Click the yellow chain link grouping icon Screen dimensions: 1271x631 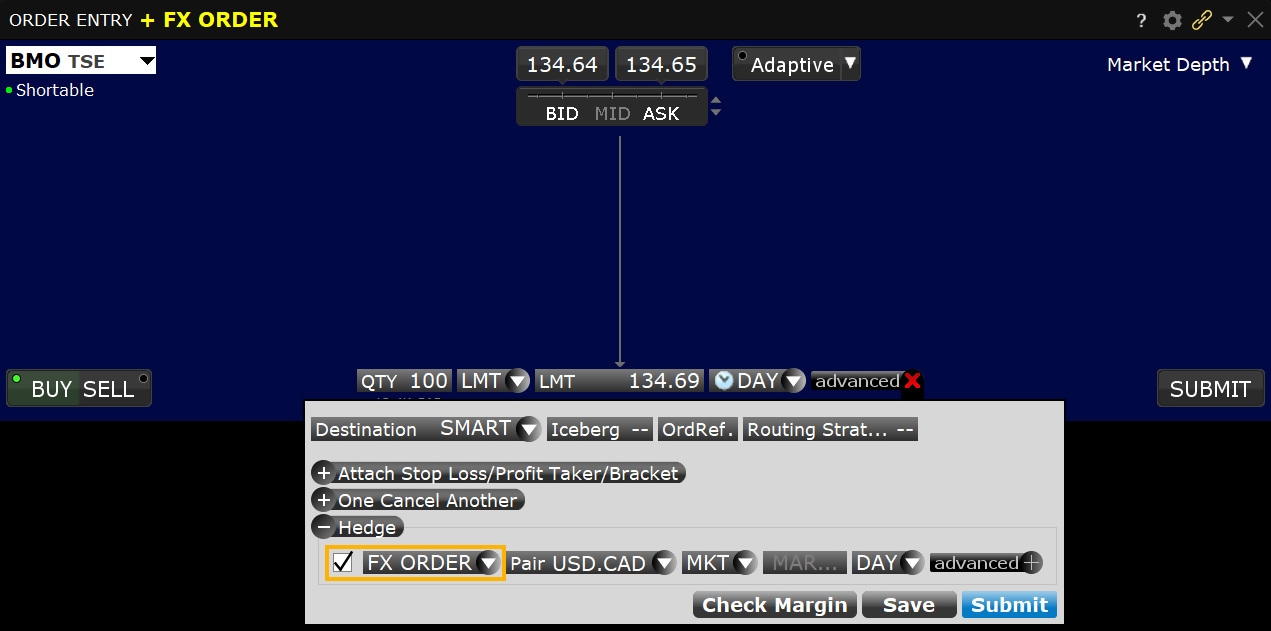coord(1201,20)
